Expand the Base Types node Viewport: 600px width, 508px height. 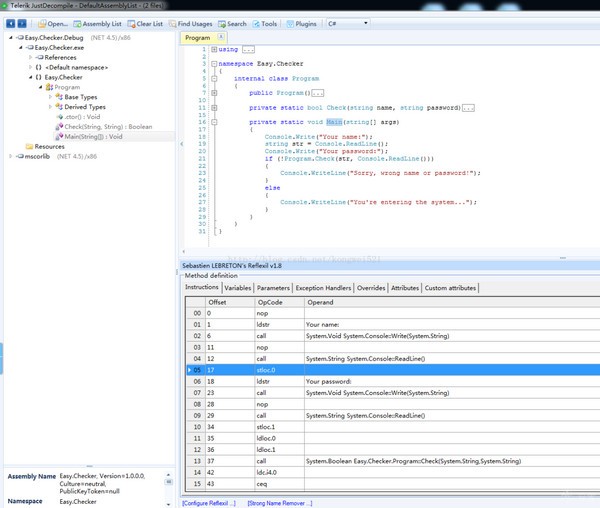click(50, 97)
